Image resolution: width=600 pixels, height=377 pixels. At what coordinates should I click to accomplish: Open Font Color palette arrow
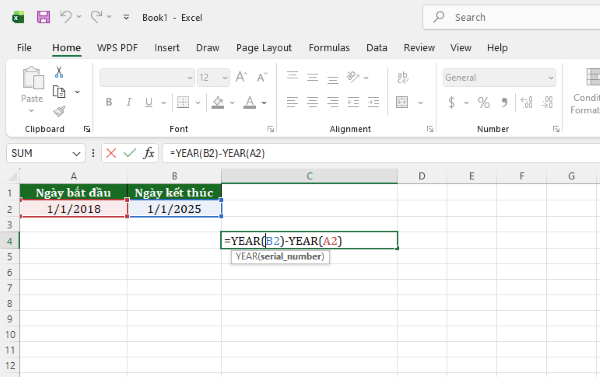point(264,103)
